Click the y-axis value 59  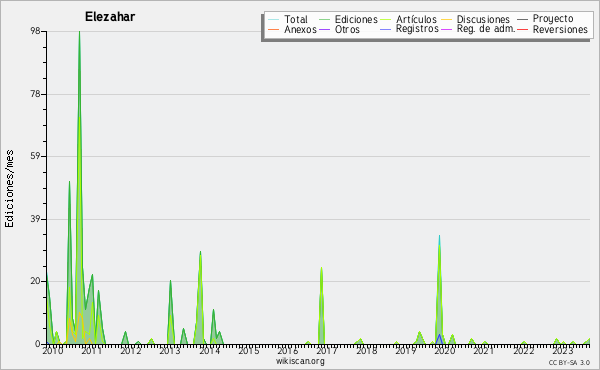click(35, 156)
